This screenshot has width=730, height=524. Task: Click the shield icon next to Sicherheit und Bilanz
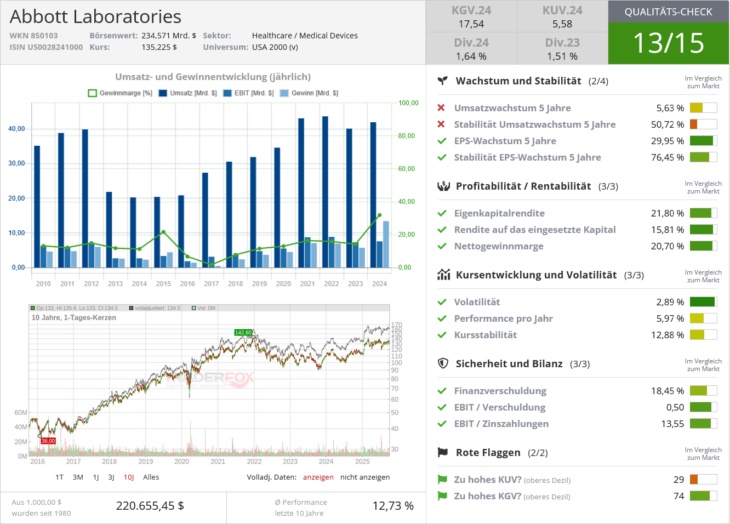point(442,364)
